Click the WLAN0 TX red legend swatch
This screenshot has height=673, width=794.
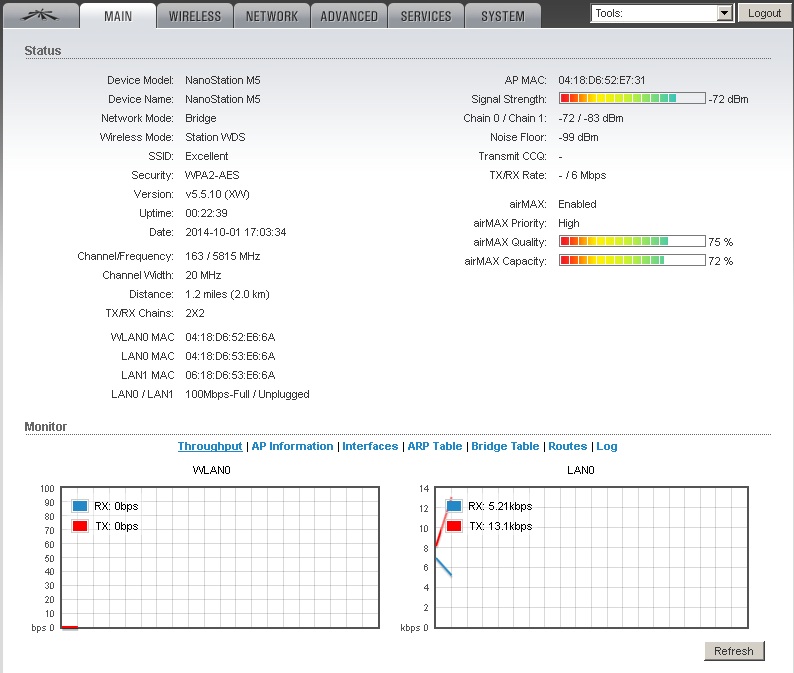tap(80, 526)
